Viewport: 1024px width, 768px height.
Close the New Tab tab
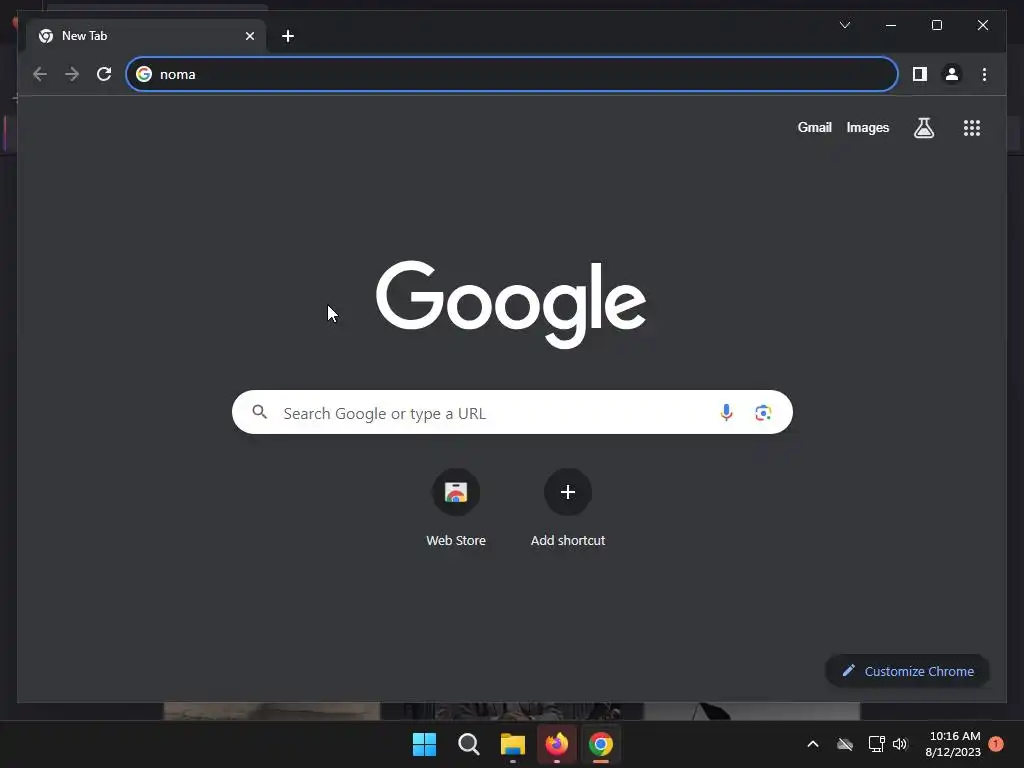[x=249, y=36]
